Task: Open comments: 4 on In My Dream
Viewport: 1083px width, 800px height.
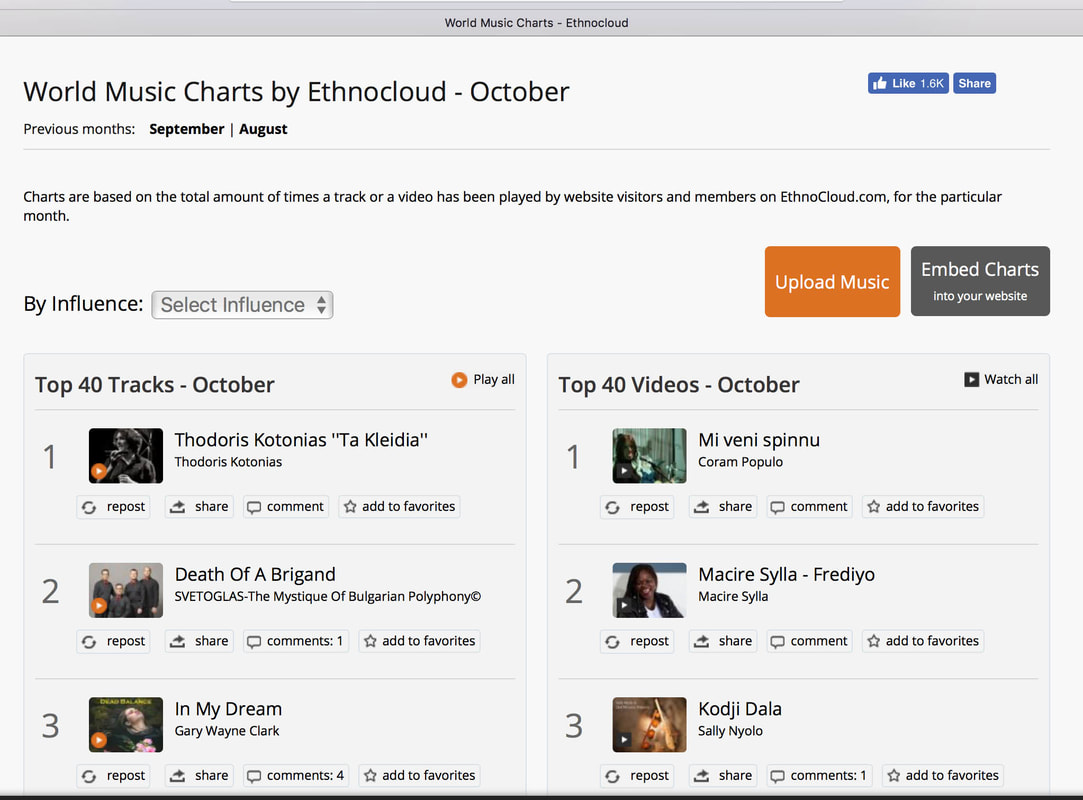Action: tap(296, 776)
